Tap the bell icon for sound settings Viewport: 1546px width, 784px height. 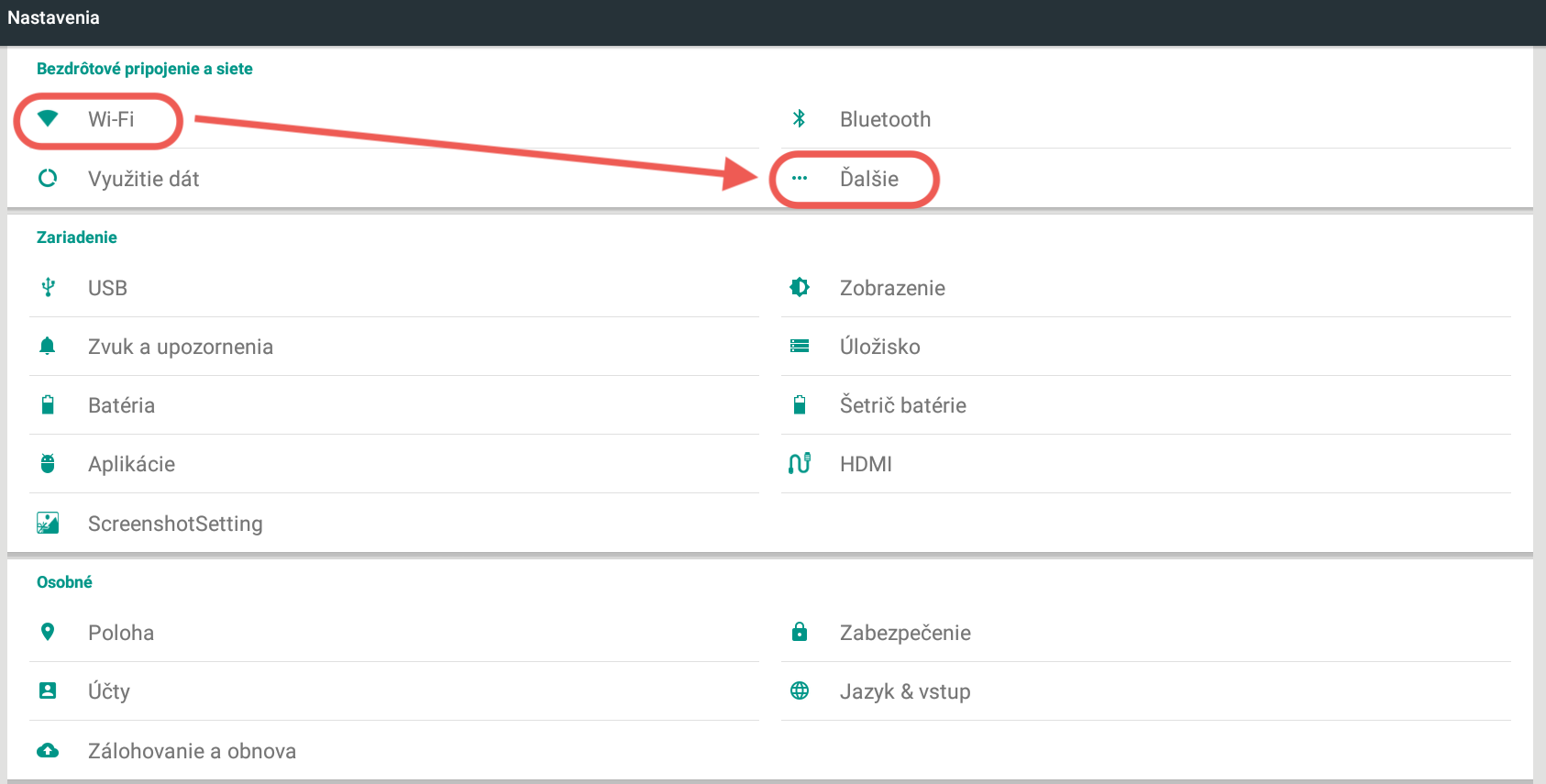coord(48,346)
